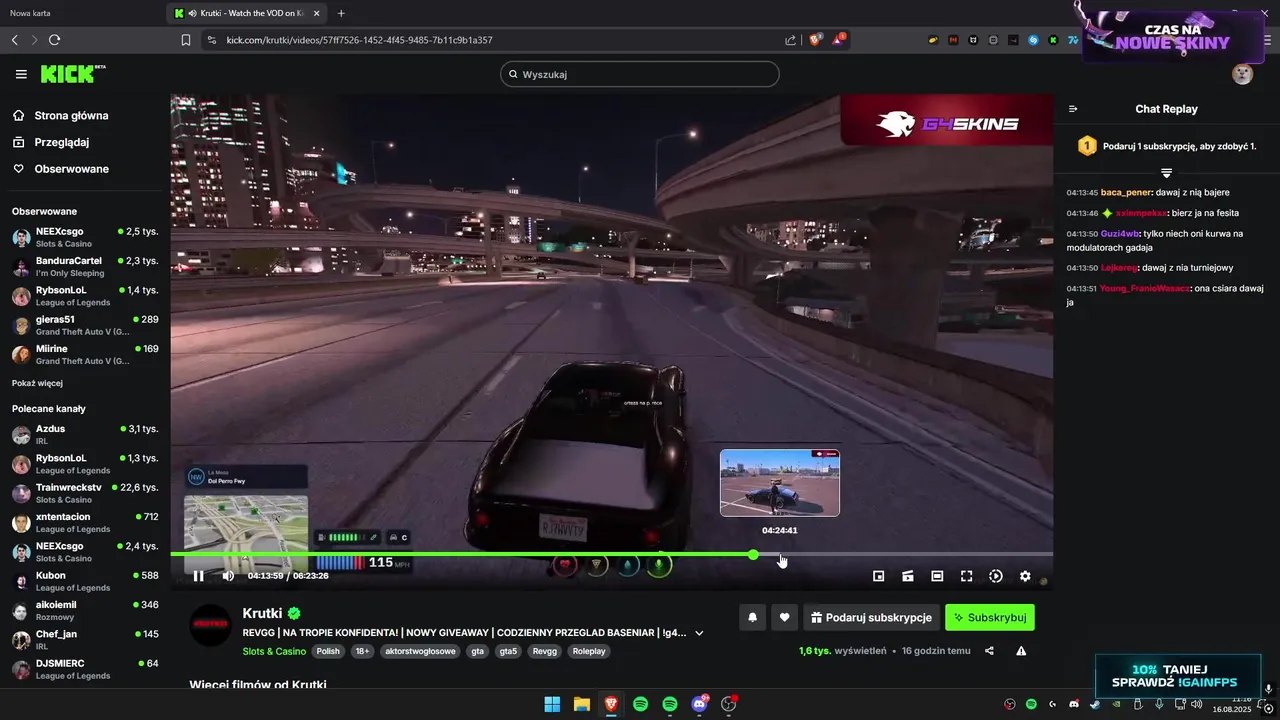Open BanduraCartel channel

coord(85,266)
